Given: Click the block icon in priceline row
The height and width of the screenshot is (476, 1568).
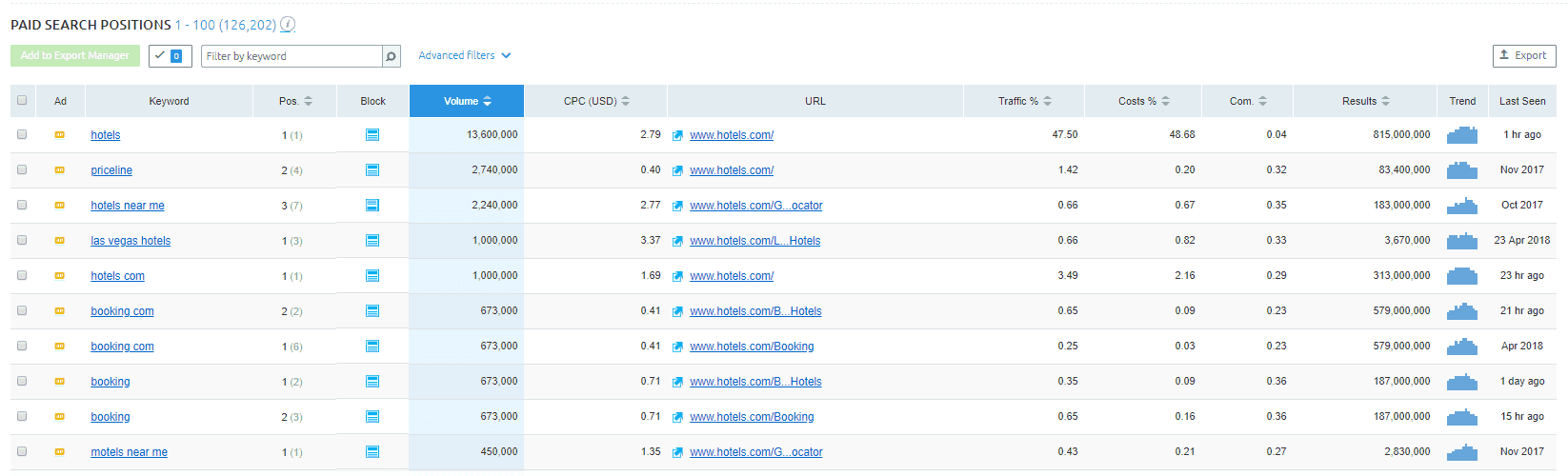Looking at the screenshot, I should 372,170.
